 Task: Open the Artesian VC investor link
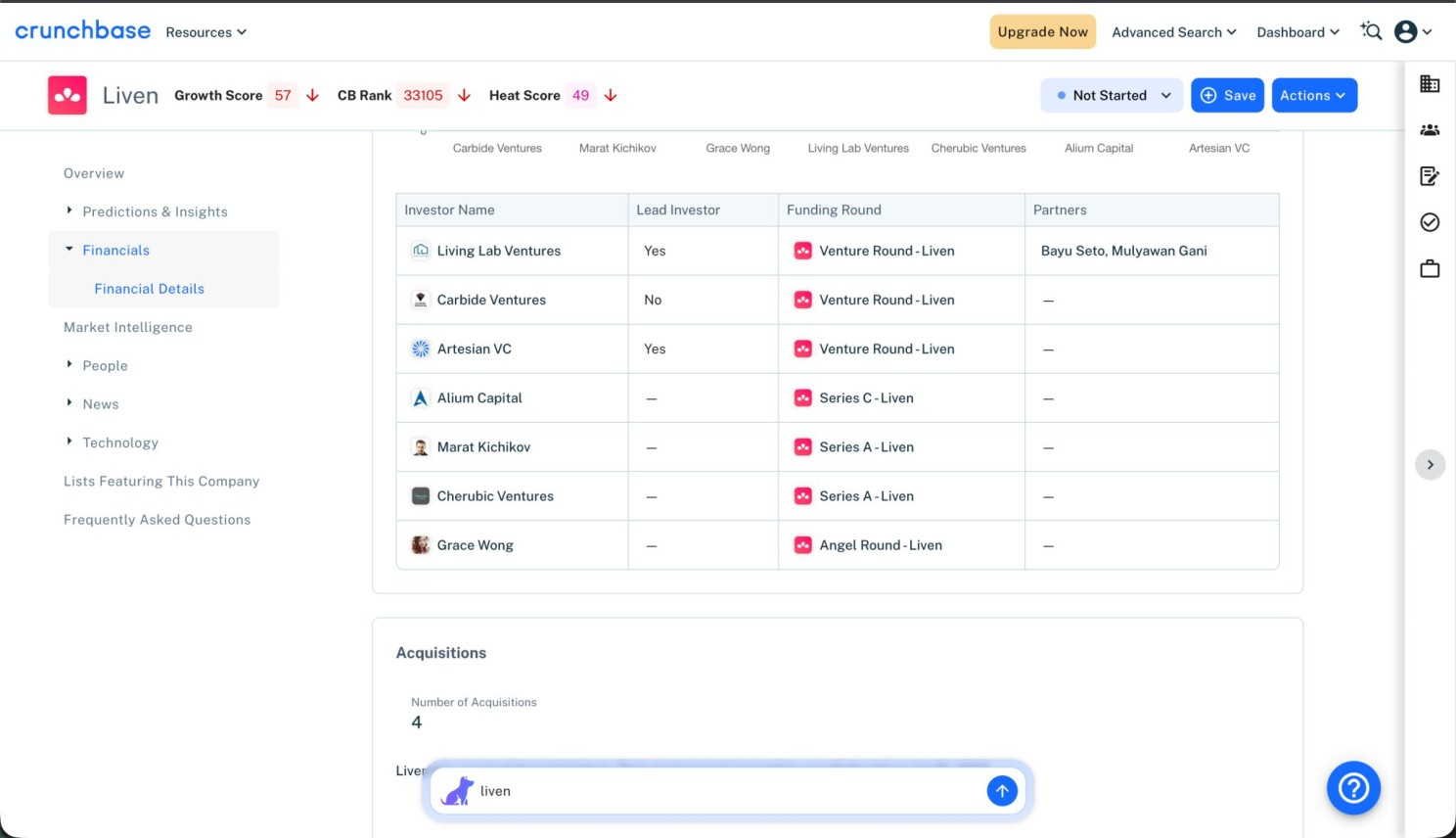(x=475, y=349)
